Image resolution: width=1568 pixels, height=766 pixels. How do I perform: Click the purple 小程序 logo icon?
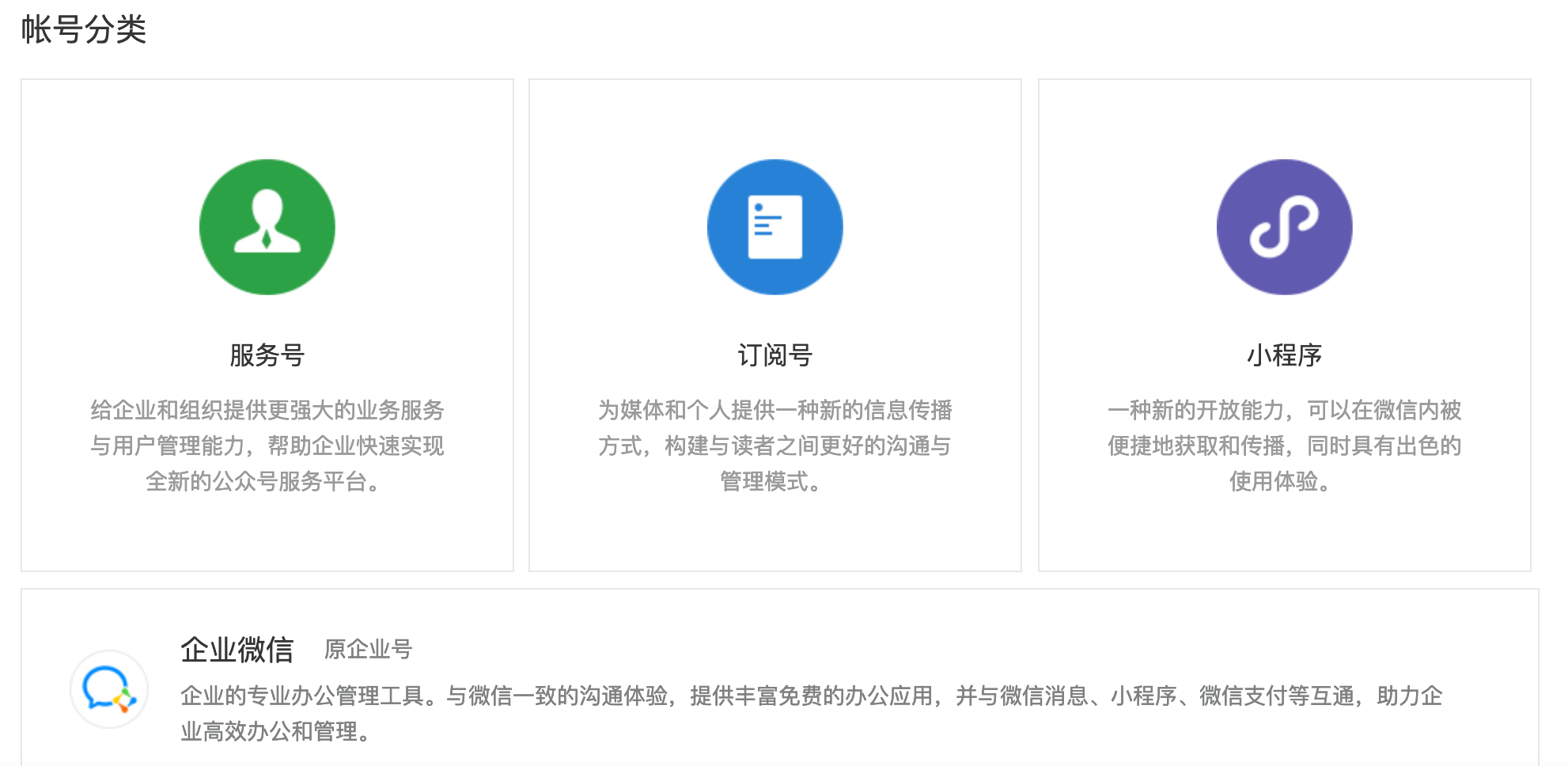[x=1285, y=227]
